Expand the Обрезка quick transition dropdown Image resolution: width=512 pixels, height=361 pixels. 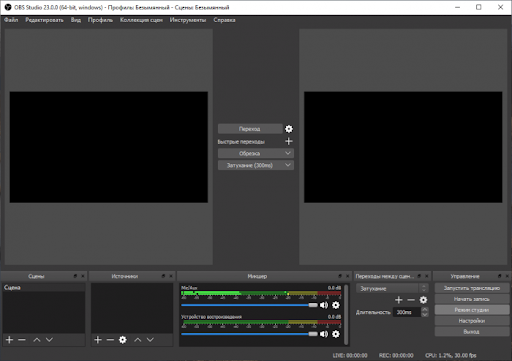click(288, 153)
